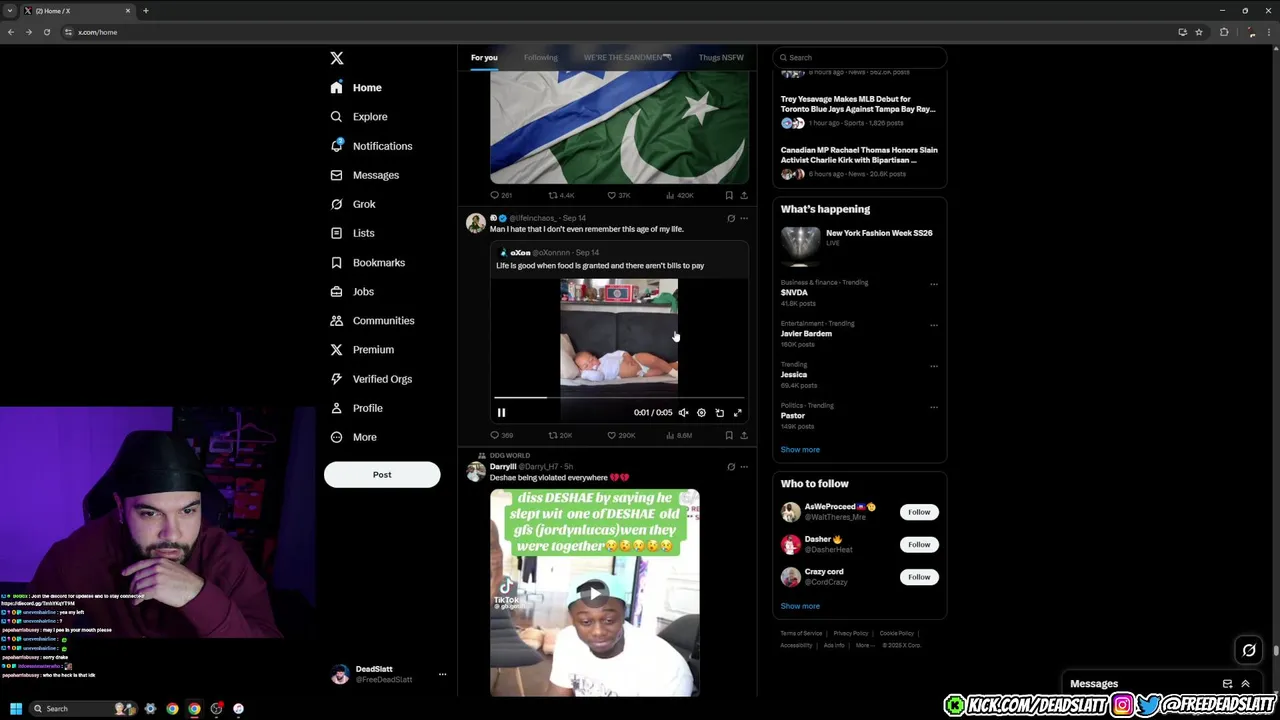This screenshot has width=1280, height=720.
Task: Like the lifeinchaos post with 290K likes
Action: point(621,436)
